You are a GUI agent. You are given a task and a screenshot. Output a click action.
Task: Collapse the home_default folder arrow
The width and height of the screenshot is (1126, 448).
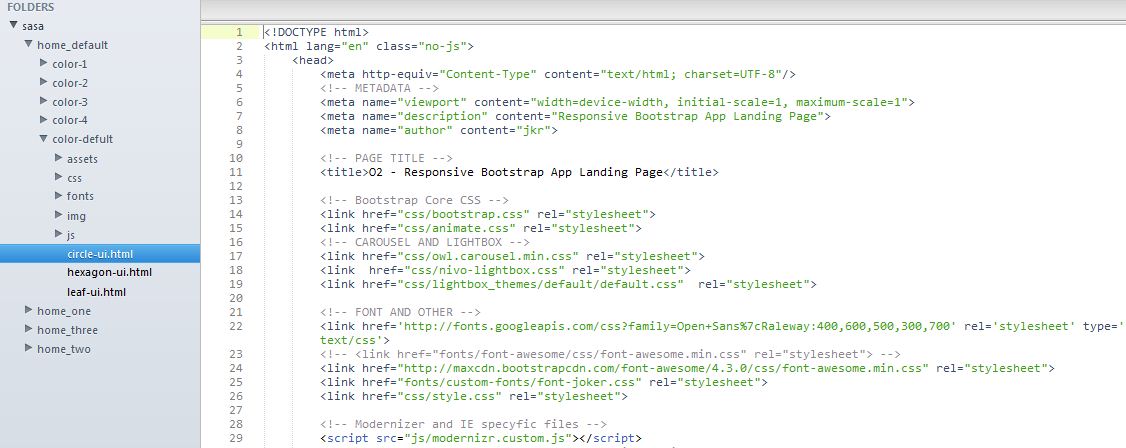pyautogui.click(x=29, y=45)
